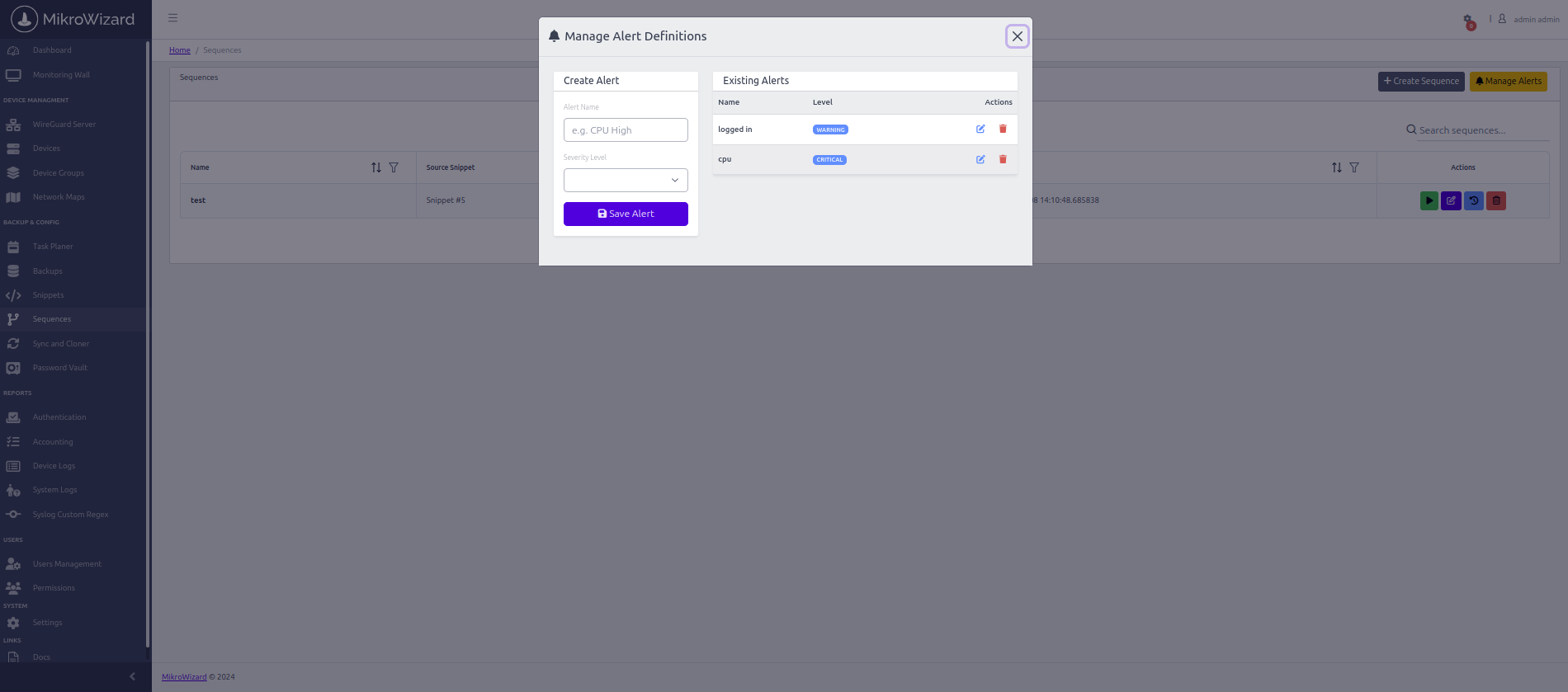Click the notifications icon in top bar
1568x692 pixels.
point(1468,20)
